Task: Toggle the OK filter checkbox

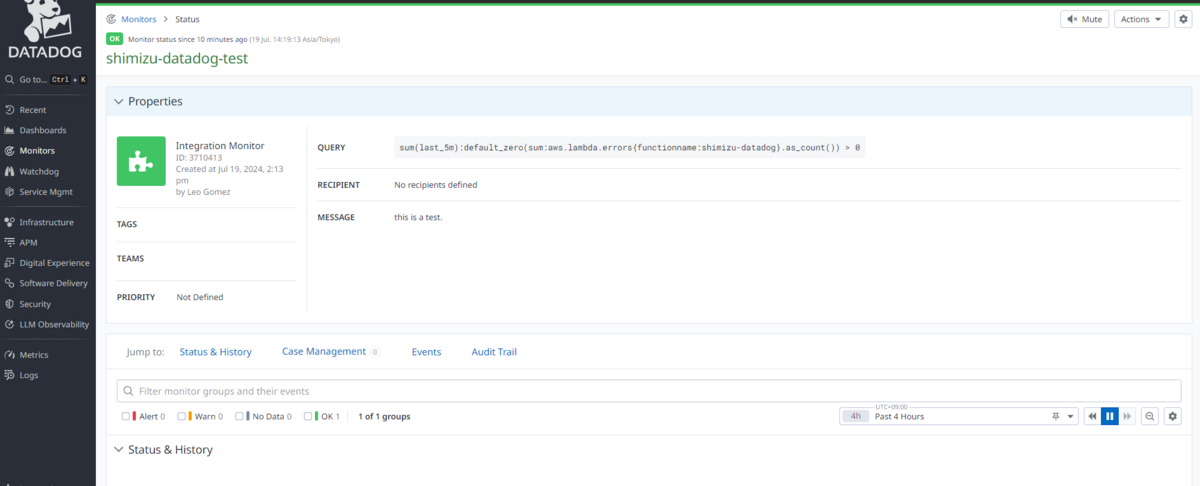Action: point(309,416)
